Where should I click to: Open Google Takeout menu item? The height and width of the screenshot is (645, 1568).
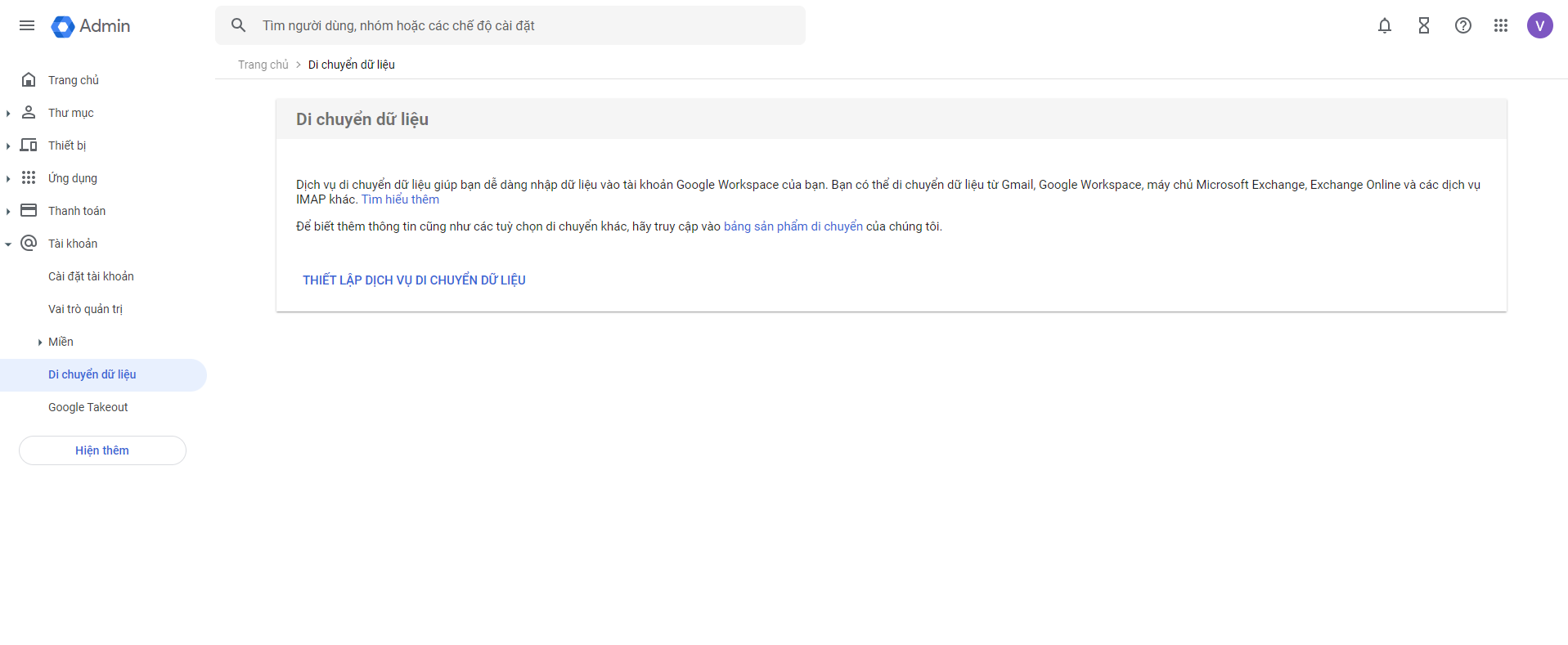(88, 407)
